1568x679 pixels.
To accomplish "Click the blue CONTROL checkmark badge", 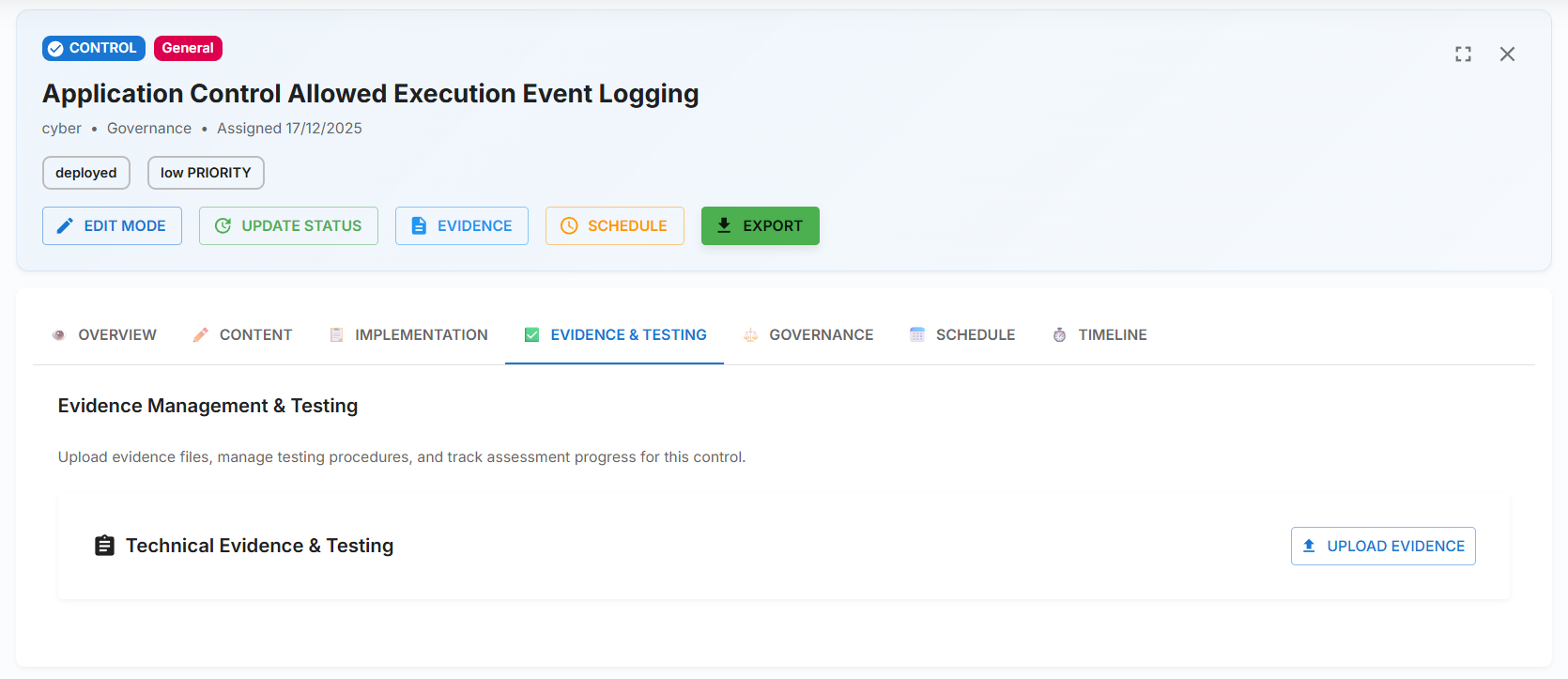I will (x=93, y=48).
